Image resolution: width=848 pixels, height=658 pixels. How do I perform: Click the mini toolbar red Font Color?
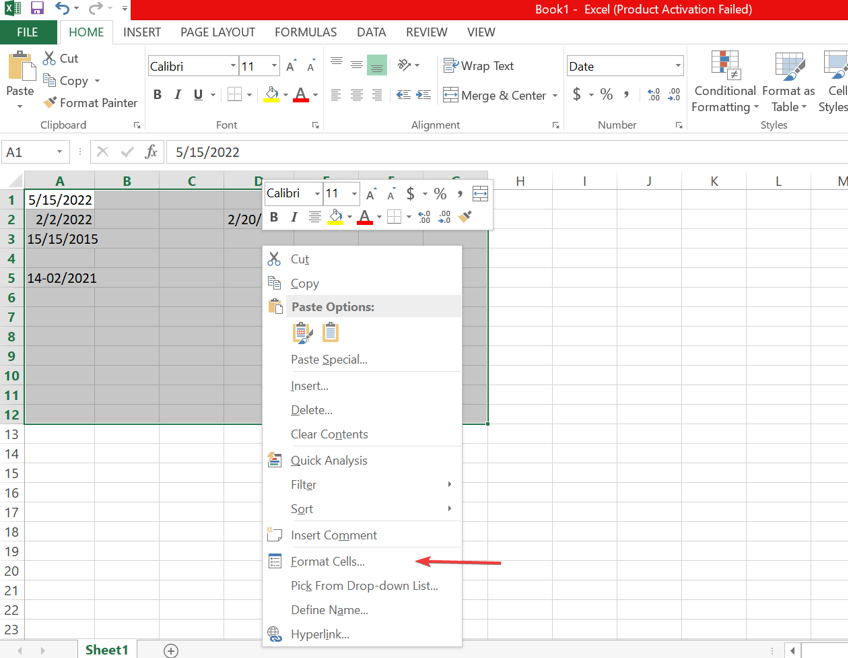coord(365,217)
